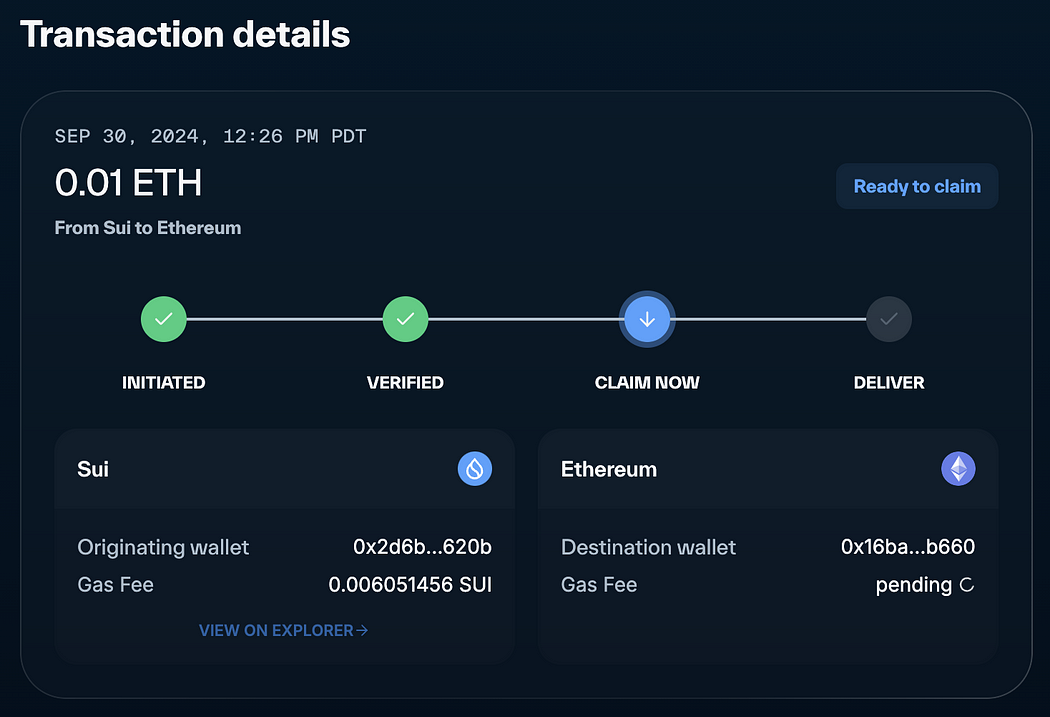Select the VERIFIED step label
This screenshot has height=717, width=1050.
(405, 383)
